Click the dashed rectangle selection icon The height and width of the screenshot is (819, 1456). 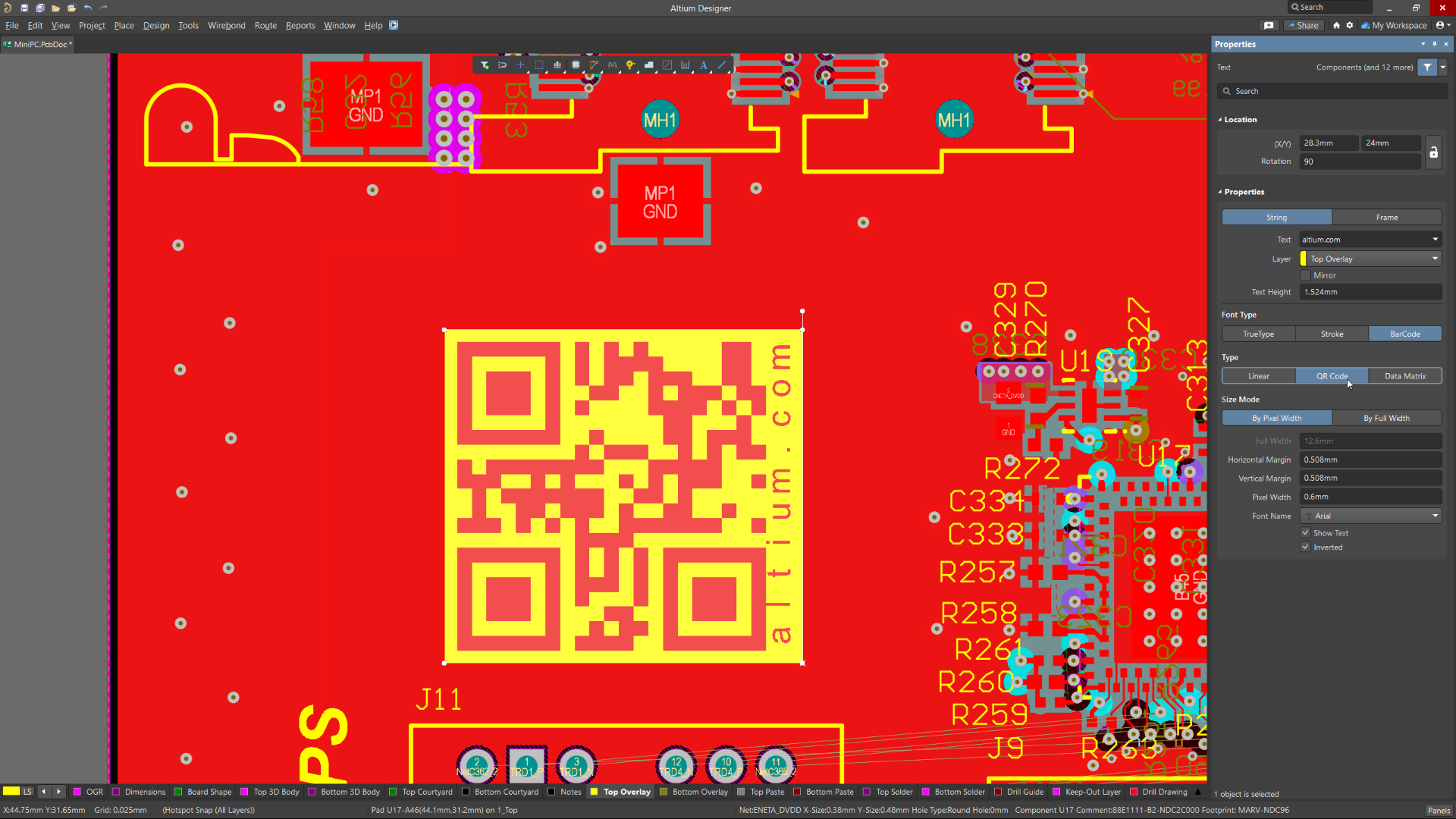[539, 65]
